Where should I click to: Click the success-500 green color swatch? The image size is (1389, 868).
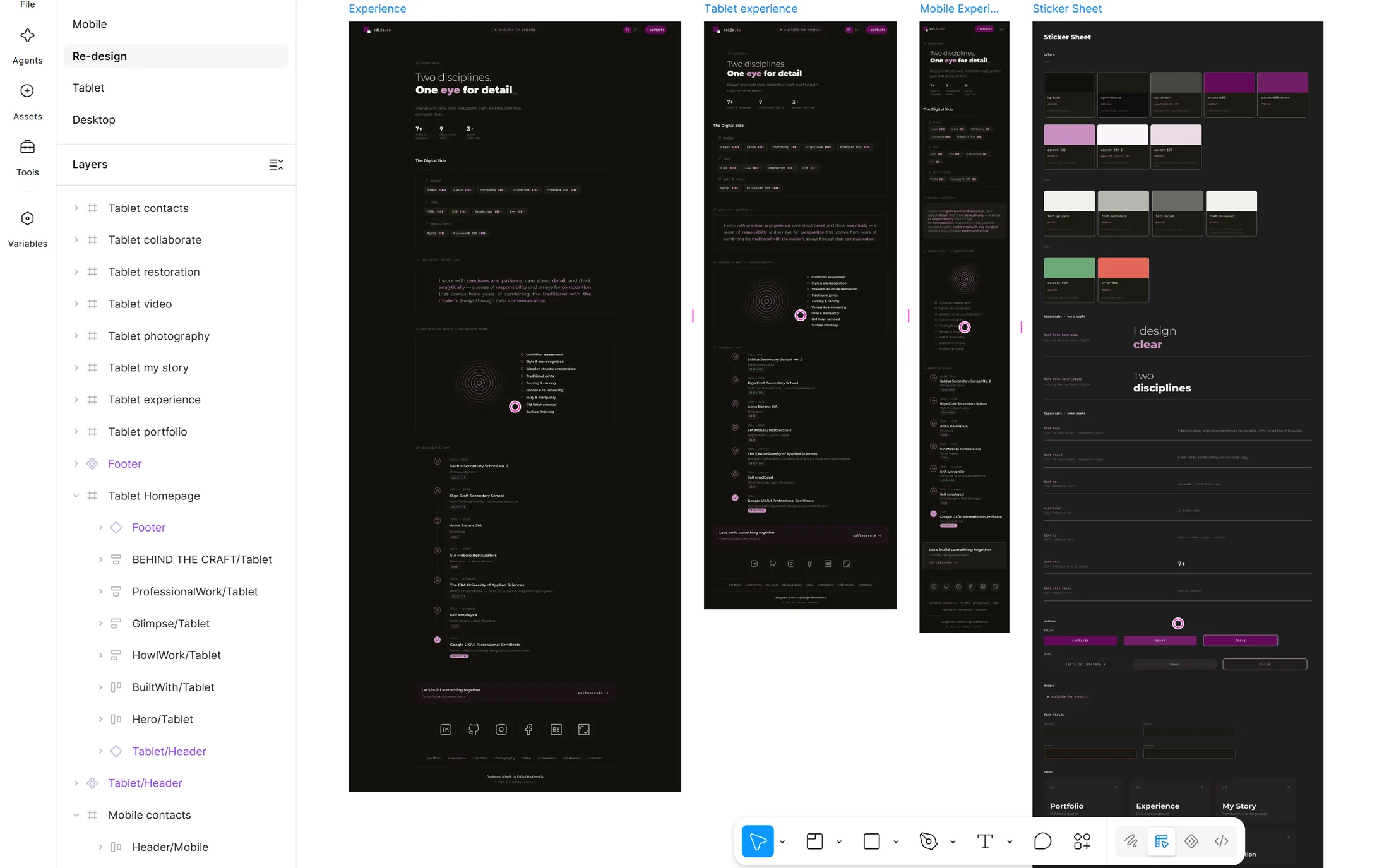point(1069,268)
